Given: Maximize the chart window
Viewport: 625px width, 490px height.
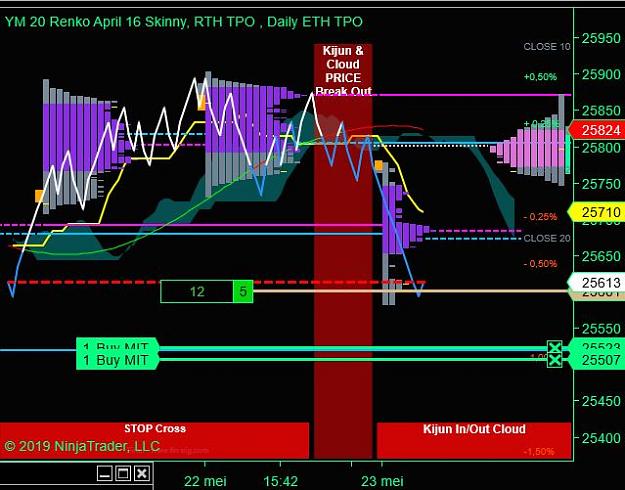Looking at the screenshot, I should [123, 473].
